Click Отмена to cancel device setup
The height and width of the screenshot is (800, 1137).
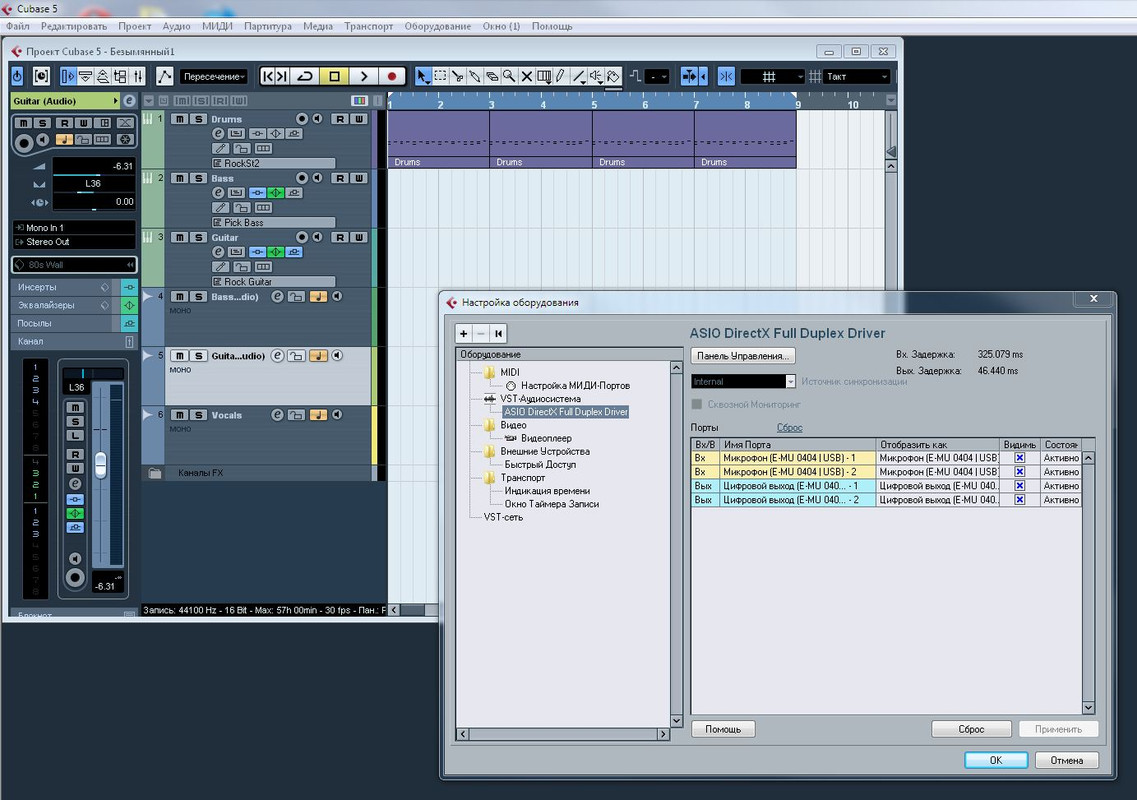1067,760
